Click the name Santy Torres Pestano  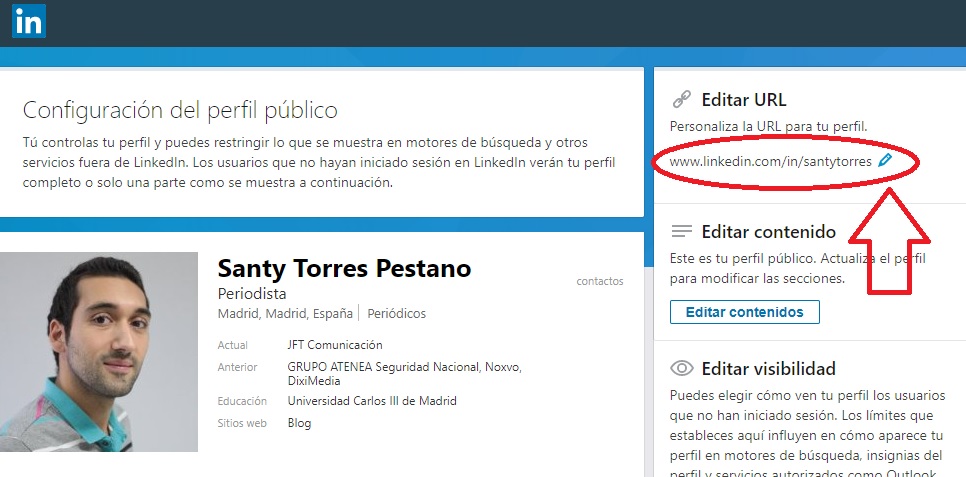pos(344,269)
